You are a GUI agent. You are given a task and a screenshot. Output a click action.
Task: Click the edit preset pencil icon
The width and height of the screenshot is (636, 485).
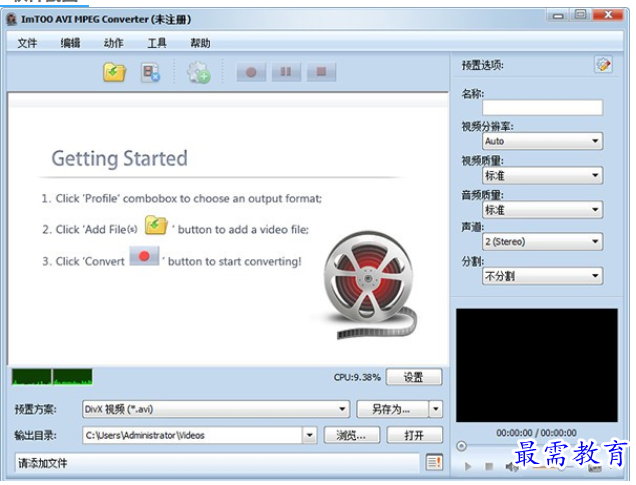603,65
